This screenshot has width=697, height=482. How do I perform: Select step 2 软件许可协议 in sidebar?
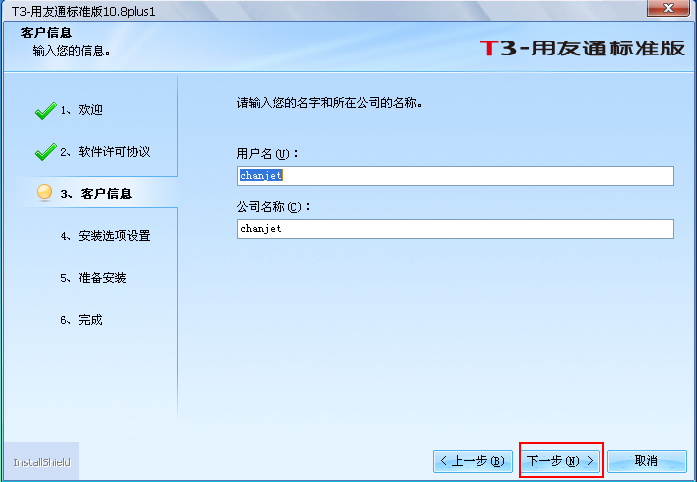point(105,152)
